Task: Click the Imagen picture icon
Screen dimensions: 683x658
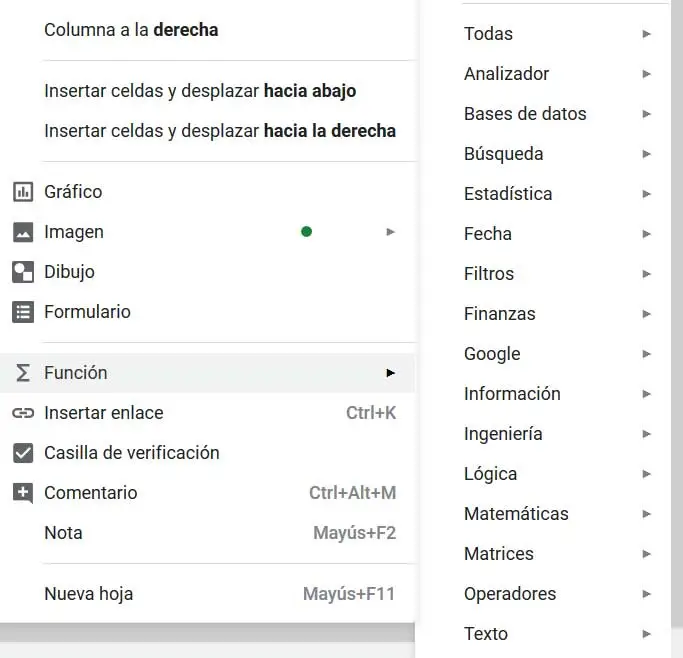Action: coord(22,232)
